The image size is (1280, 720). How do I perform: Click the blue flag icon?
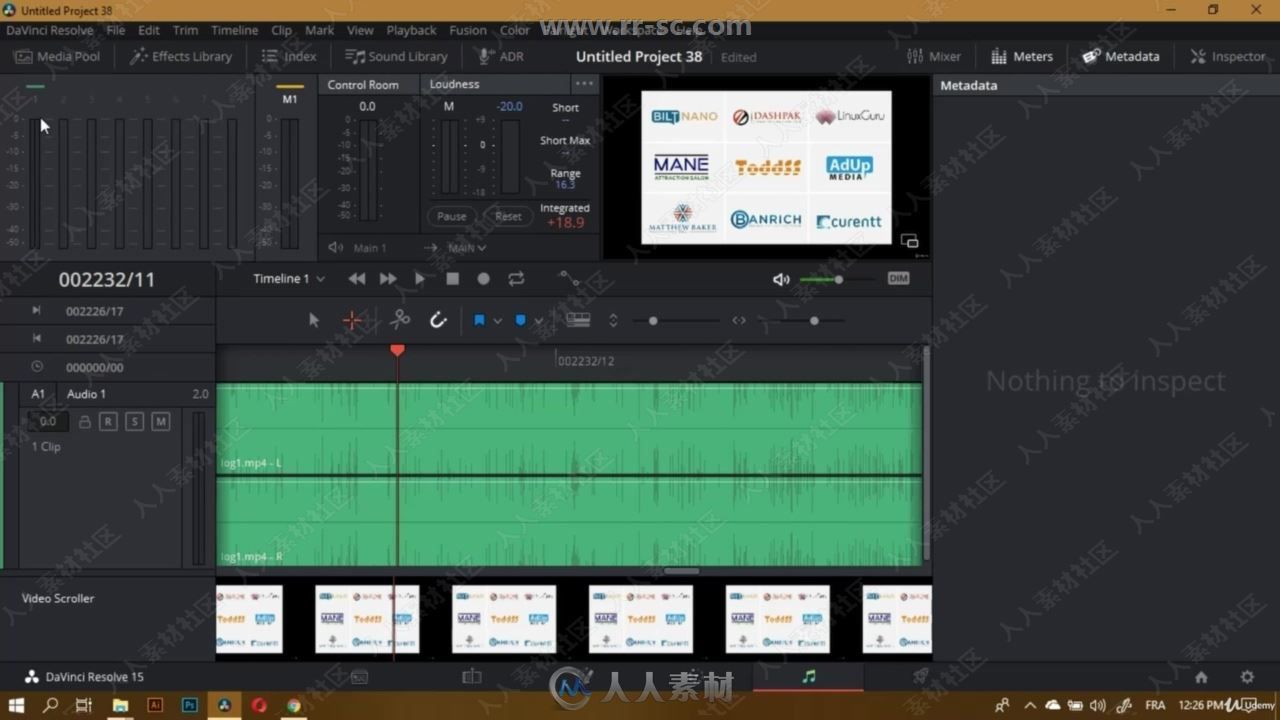[x=479, y=321]
